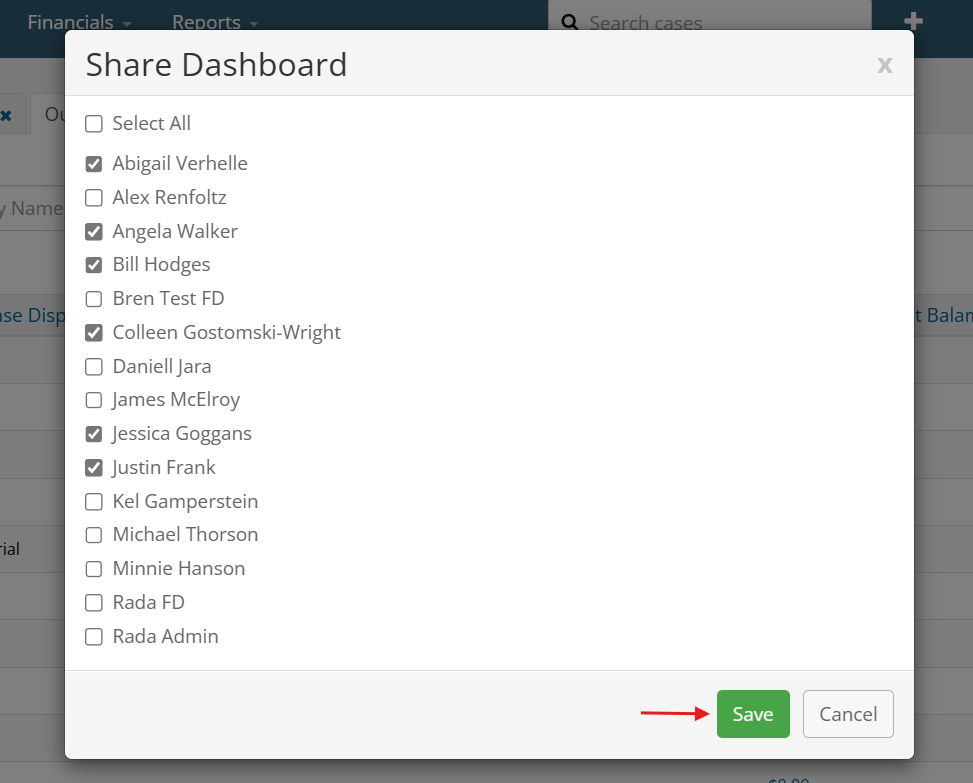Screen dimensions: 973x783
Task: Check Kel Gamperstein
Action: tap(94, 501)
